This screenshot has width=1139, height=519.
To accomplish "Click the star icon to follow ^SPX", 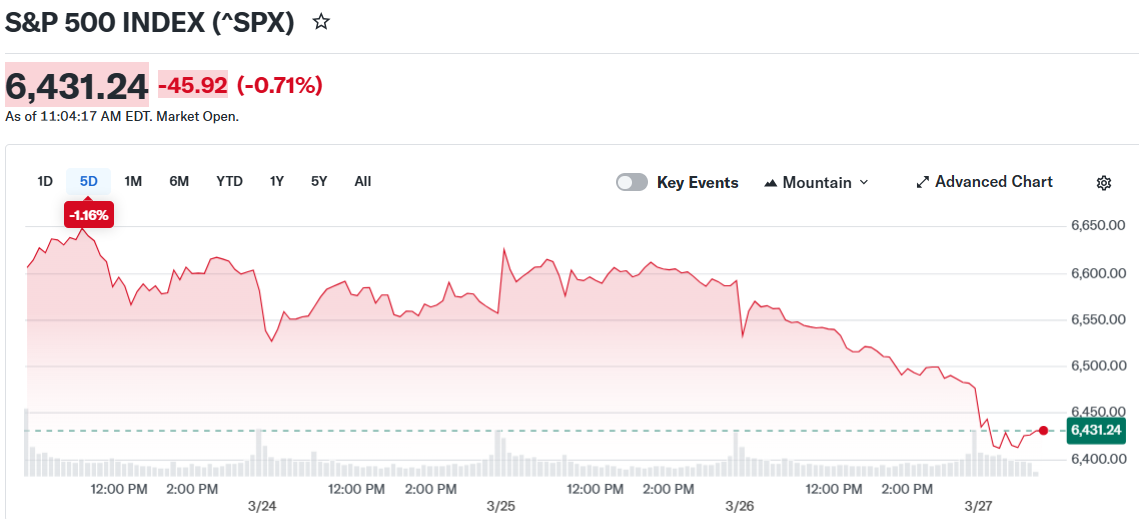I will [321, 22].
